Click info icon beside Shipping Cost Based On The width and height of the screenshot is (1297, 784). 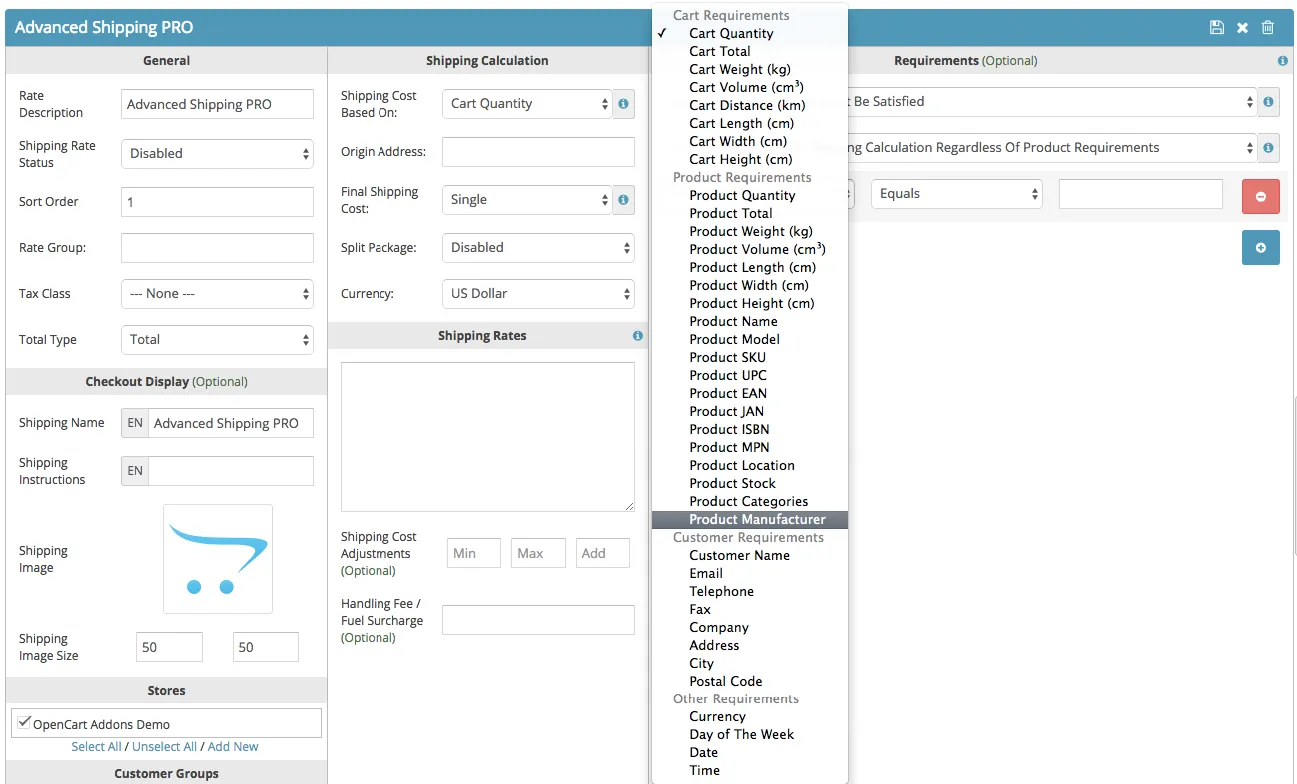[x=623, y=104]
